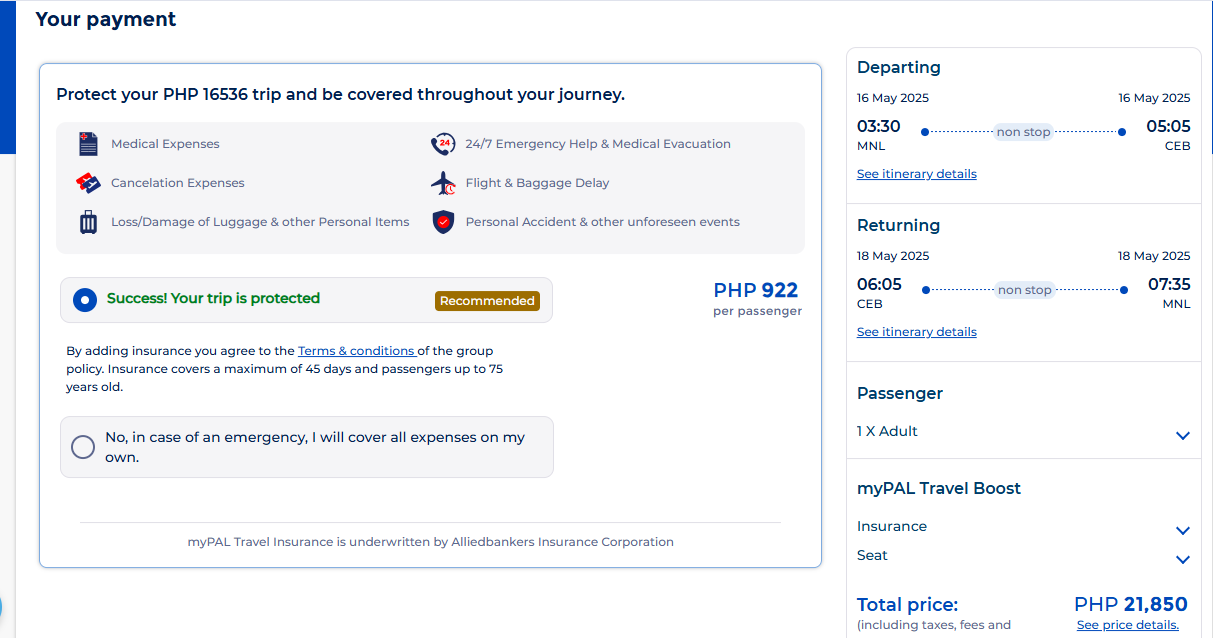1213x638 pixels.
Task: Select the 'No, I will cover expenses' option
Action: coord(83,447)
